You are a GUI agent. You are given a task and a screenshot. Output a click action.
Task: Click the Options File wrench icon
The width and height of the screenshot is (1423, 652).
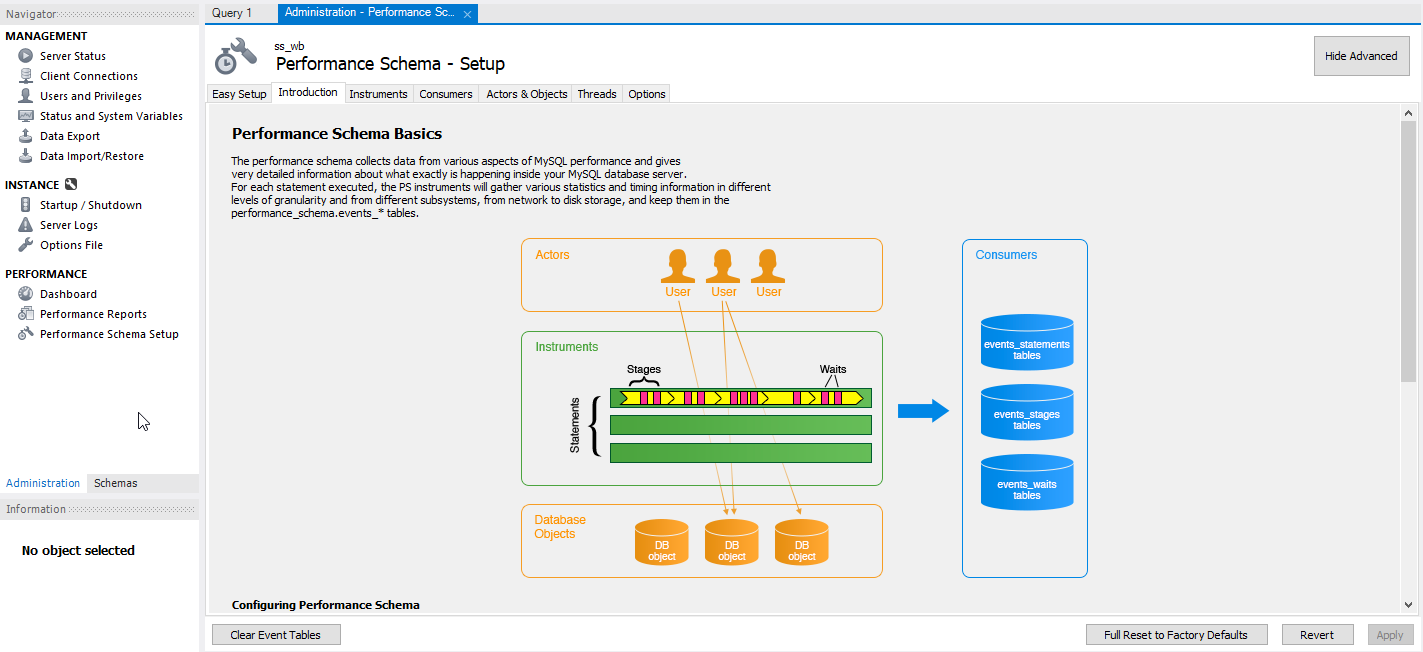click(26, 245)
